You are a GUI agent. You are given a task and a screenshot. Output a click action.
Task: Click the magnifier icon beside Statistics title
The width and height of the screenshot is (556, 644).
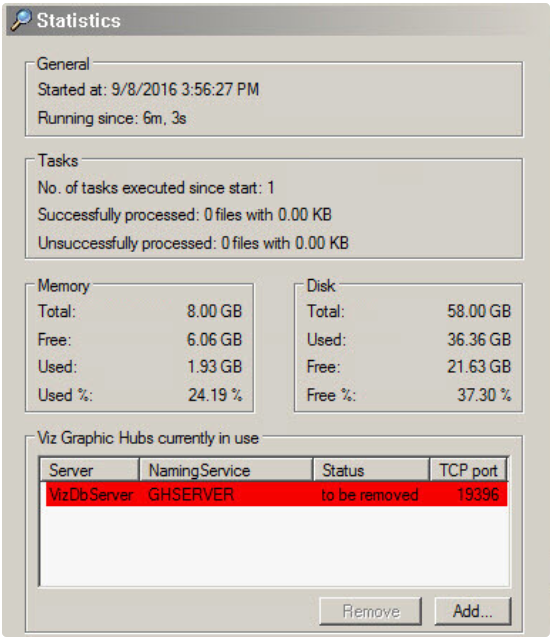point(21,20)
